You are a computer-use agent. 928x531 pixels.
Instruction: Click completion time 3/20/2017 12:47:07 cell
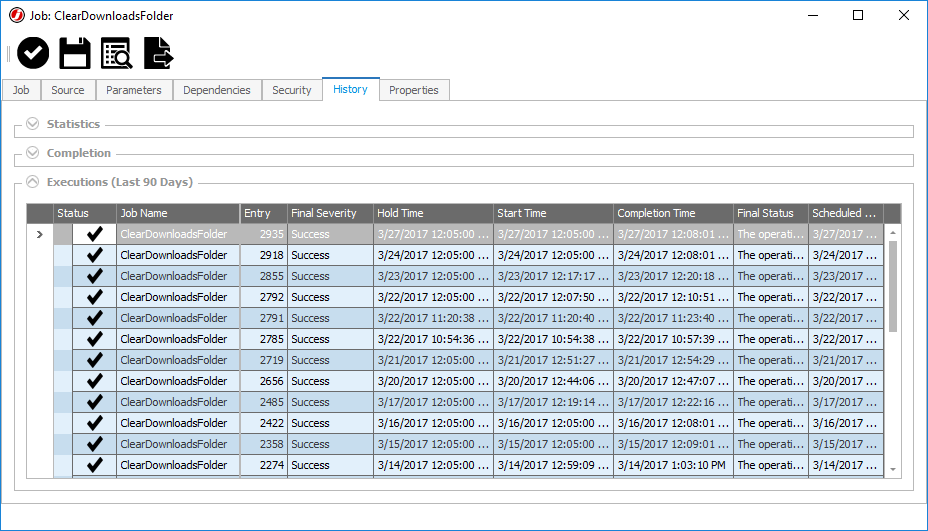[673, 381]
